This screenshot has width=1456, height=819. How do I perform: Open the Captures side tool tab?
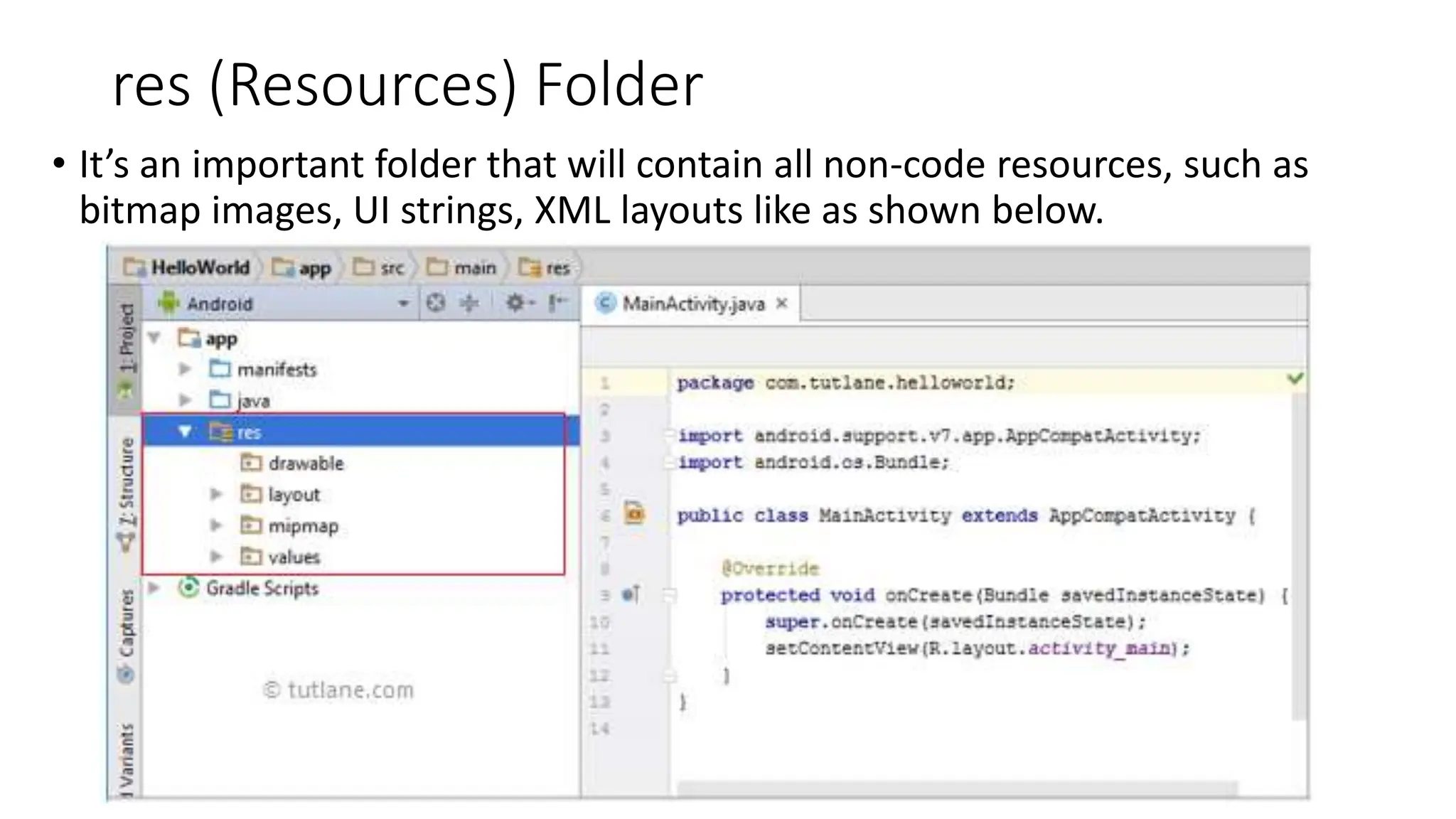[x=126, y=636]
